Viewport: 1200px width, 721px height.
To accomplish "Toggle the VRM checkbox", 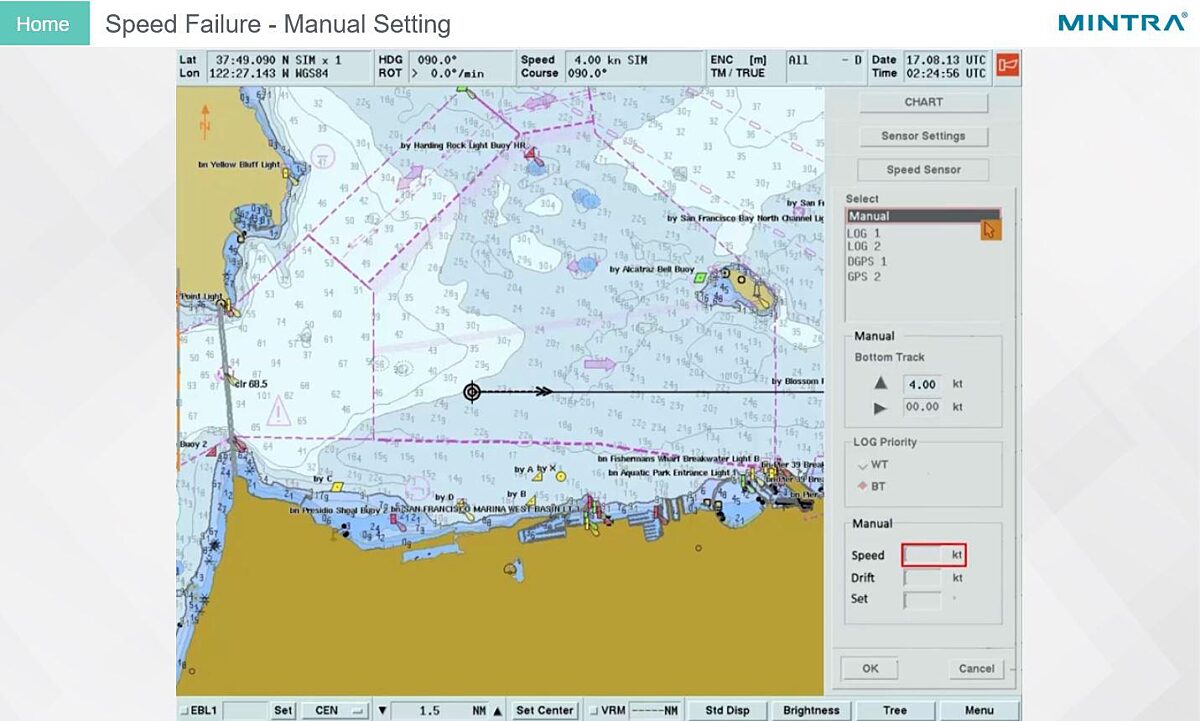I will click(x=594, y=711).
